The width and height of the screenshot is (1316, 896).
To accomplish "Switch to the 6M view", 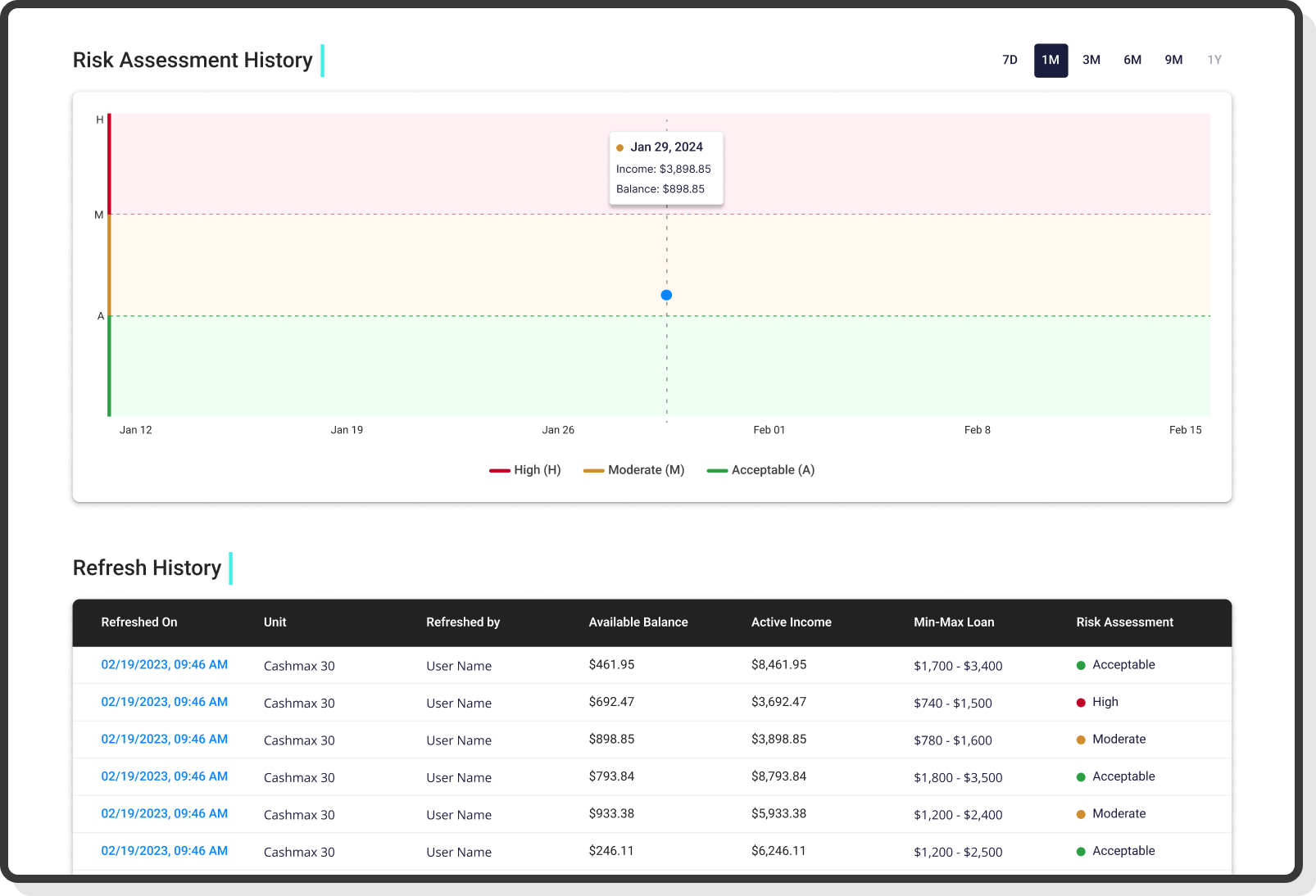I will click(1132, 60).
